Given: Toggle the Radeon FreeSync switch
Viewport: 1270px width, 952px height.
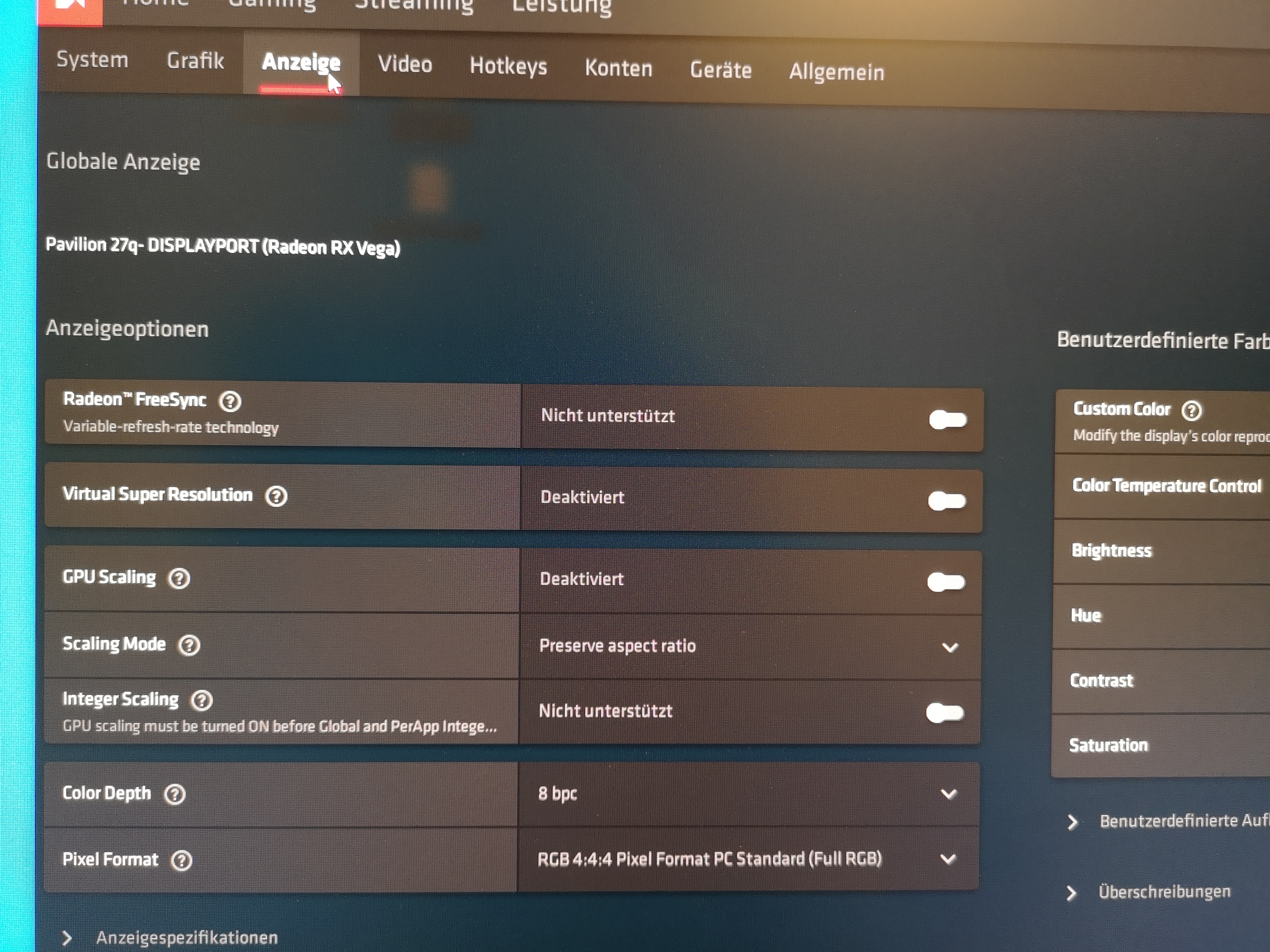Looking at the screenshot, I should point(948,420).
